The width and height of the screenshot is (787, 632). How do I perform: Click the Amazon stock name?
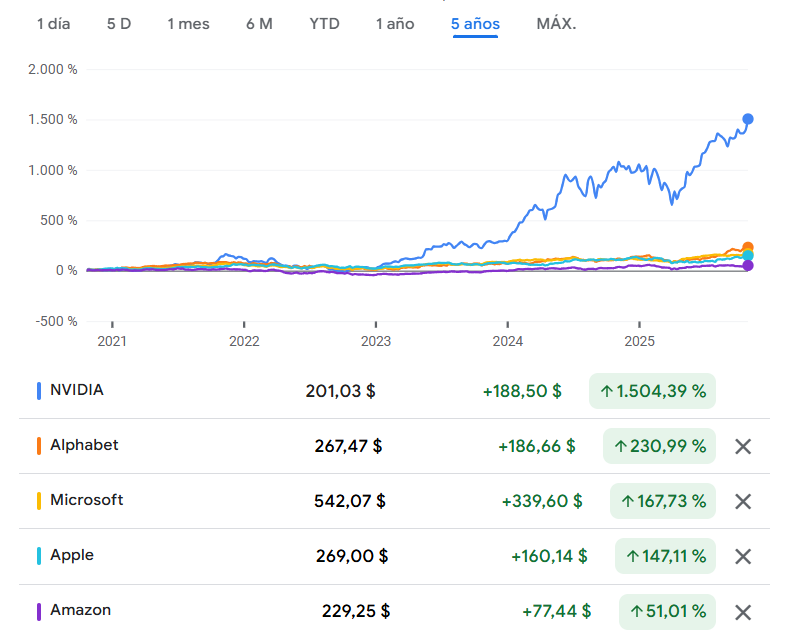click(x=80, y=610)
